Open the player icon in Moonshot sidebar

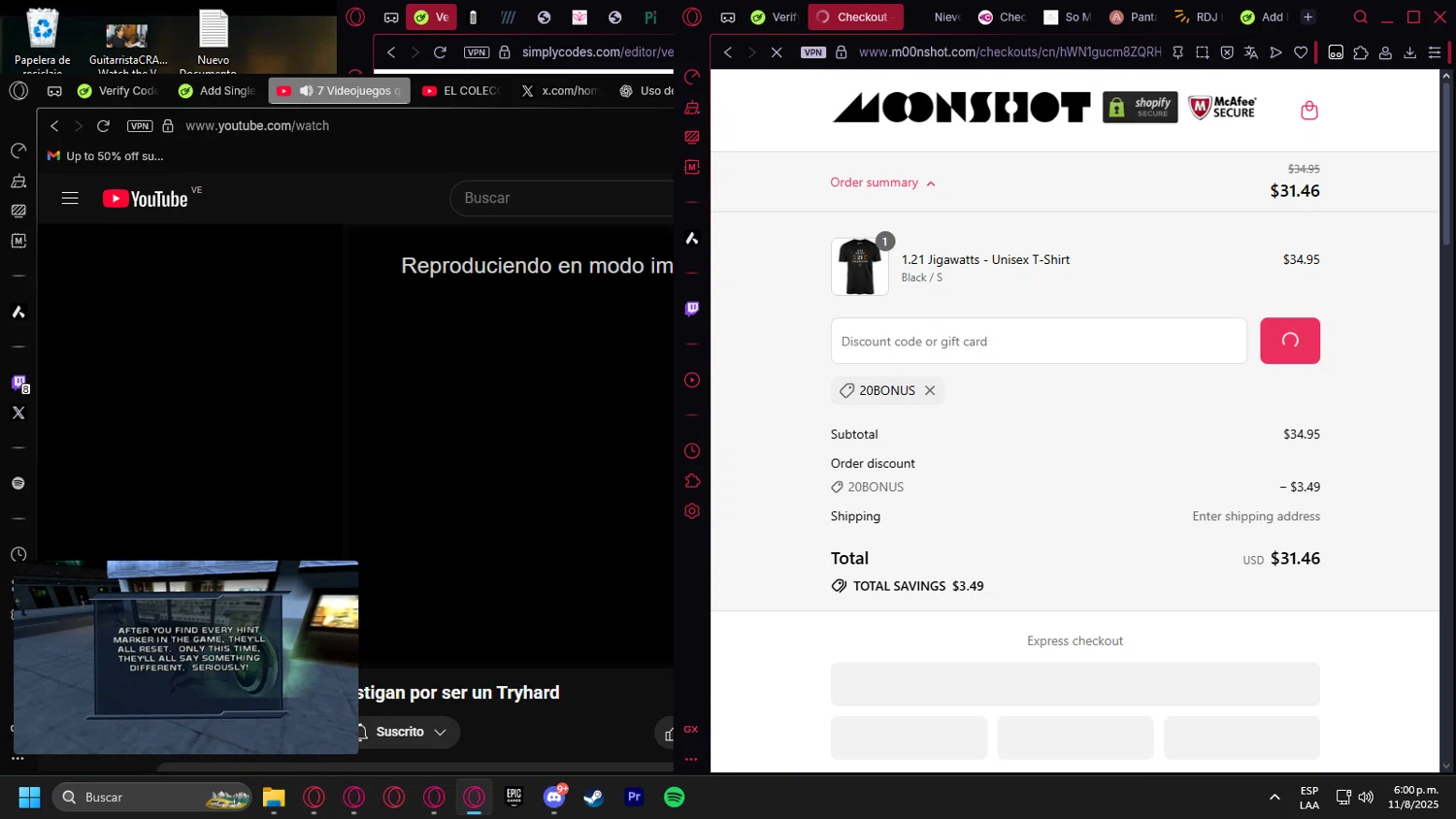point(692,380)
